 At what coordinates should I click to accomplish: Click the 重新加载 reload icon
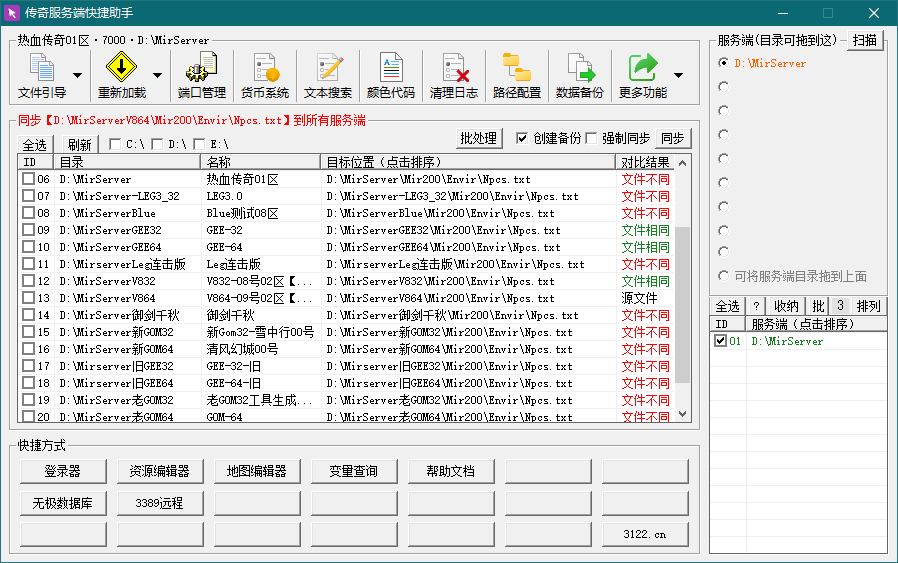pos(121,76)
